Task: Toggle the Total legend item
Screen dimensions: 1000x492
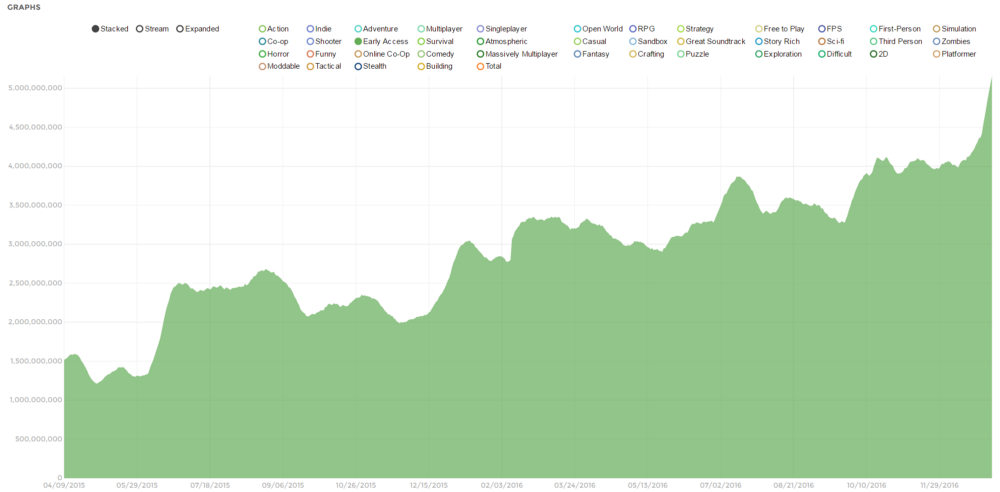Action: click(x=488, y=67)
